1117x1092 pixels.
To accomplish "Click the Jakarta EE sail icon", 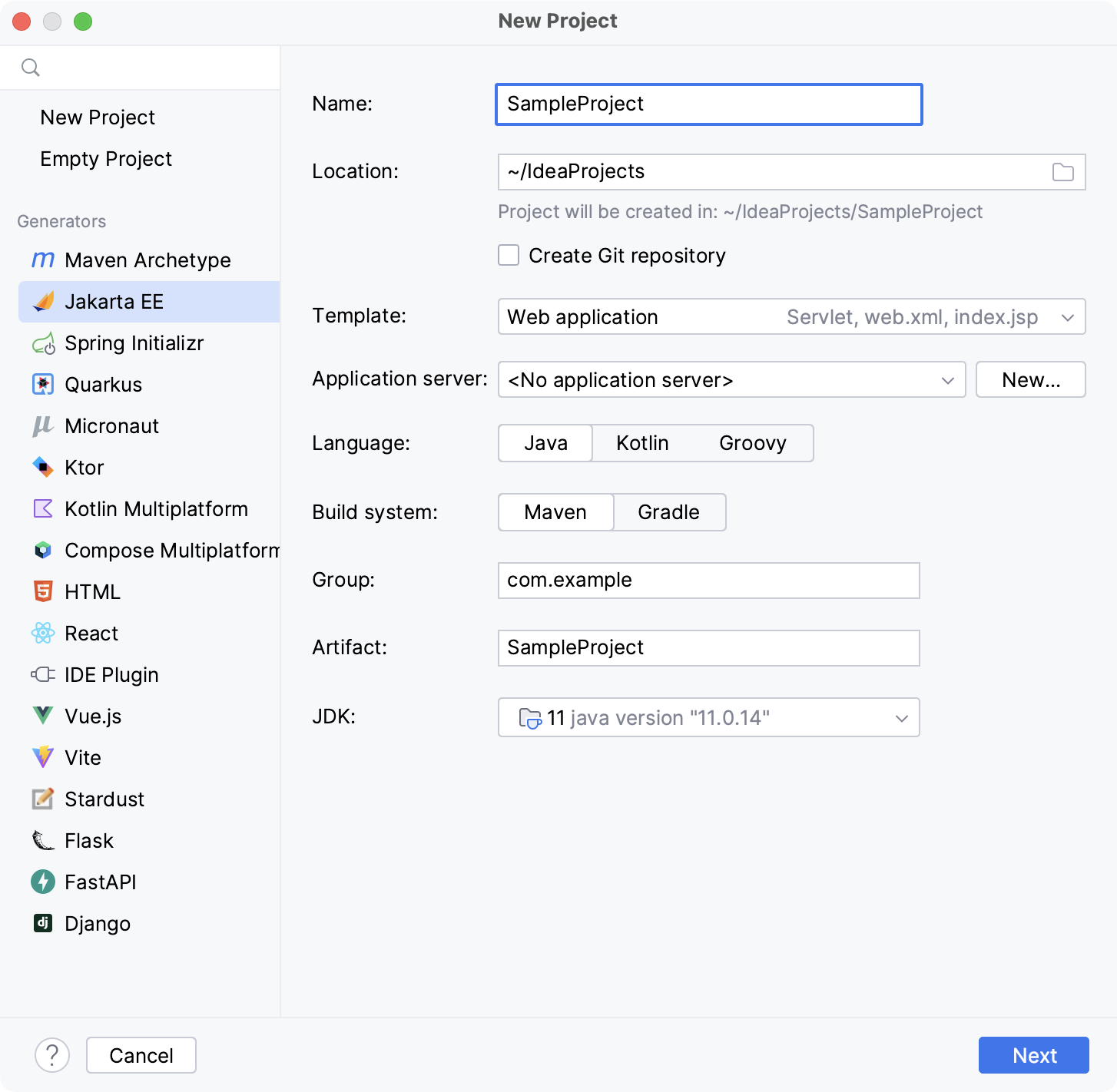I will click(x=43, y=301).
